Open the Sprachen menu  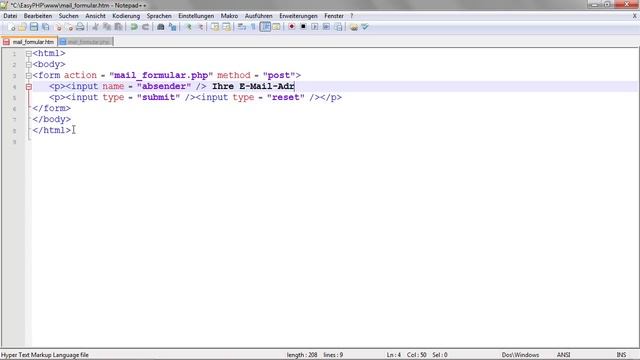159,16
